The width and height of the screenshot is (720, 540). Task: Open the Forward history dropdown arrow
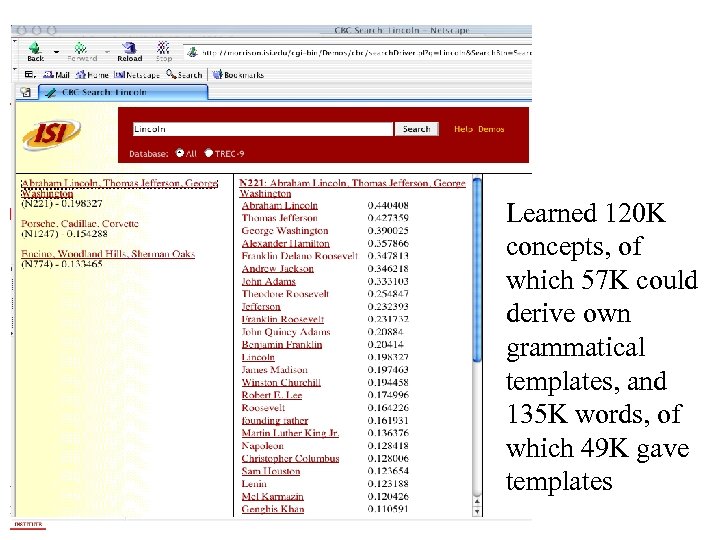107,52
